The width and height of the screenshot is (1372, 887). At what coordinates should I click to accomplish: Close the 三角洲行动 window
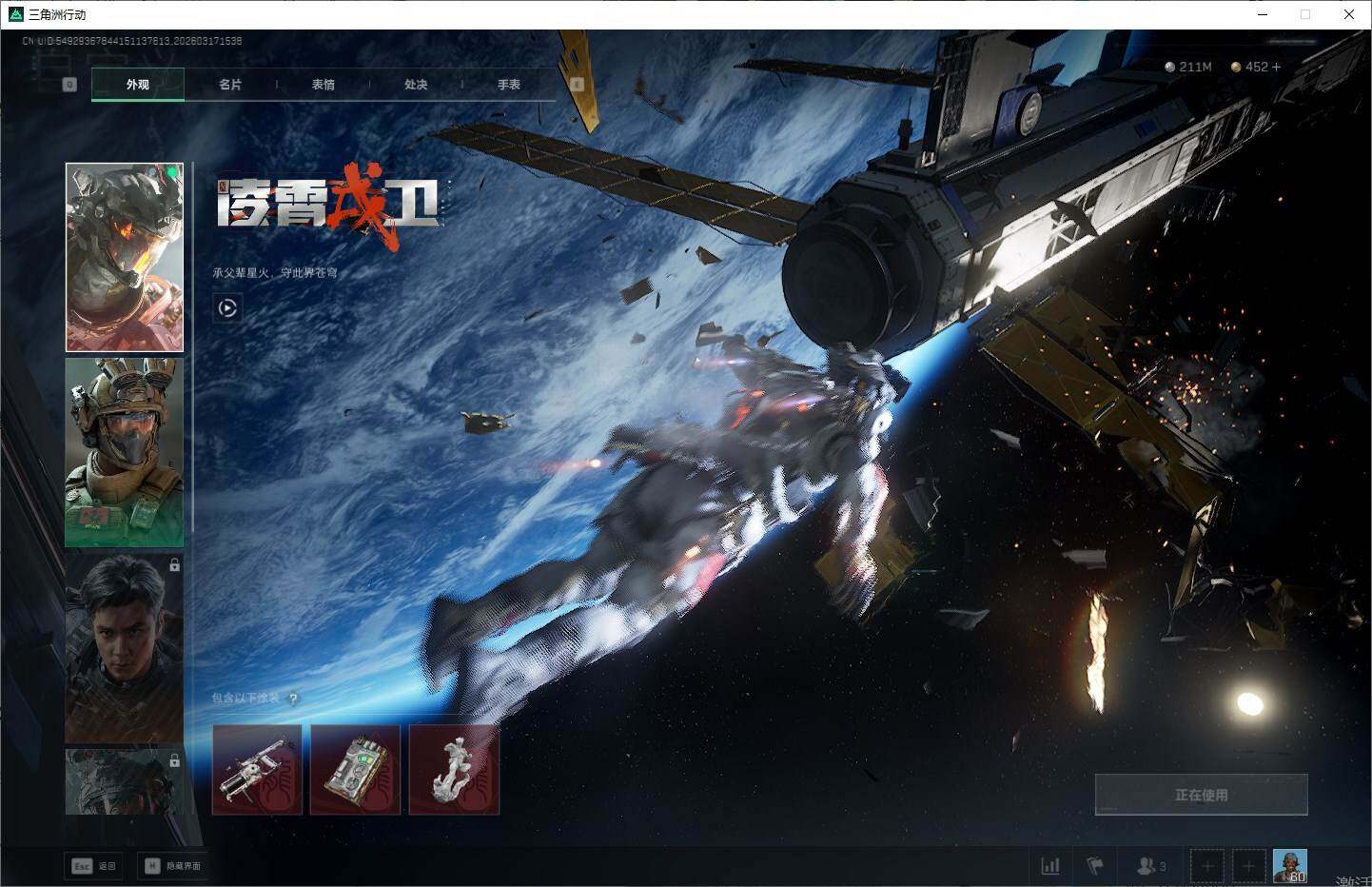(1349, 14)
